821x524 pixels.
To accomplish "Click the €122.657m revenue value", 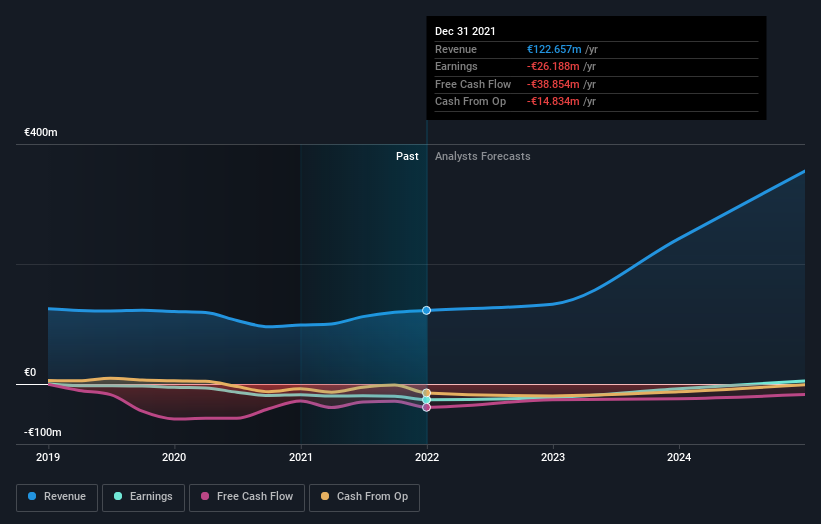I will 554,49.
